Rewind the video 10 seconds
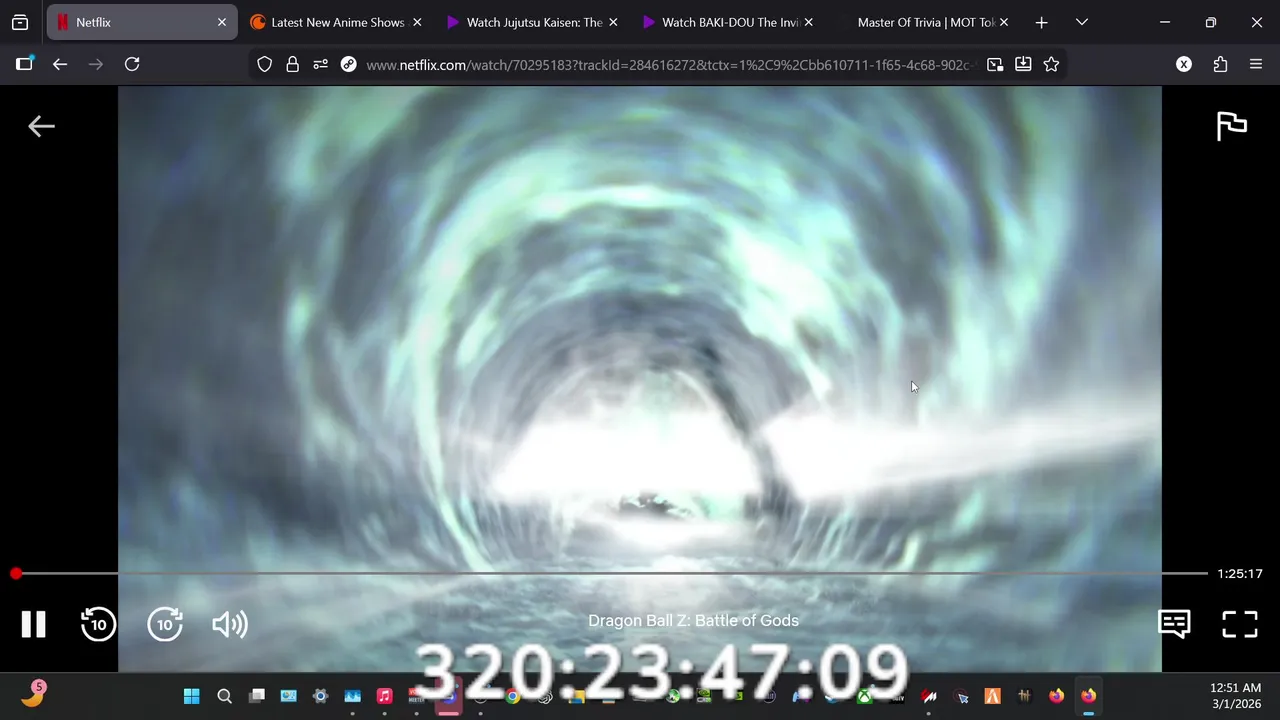Viewport: 1280px width, 720px height. [98, 624]
